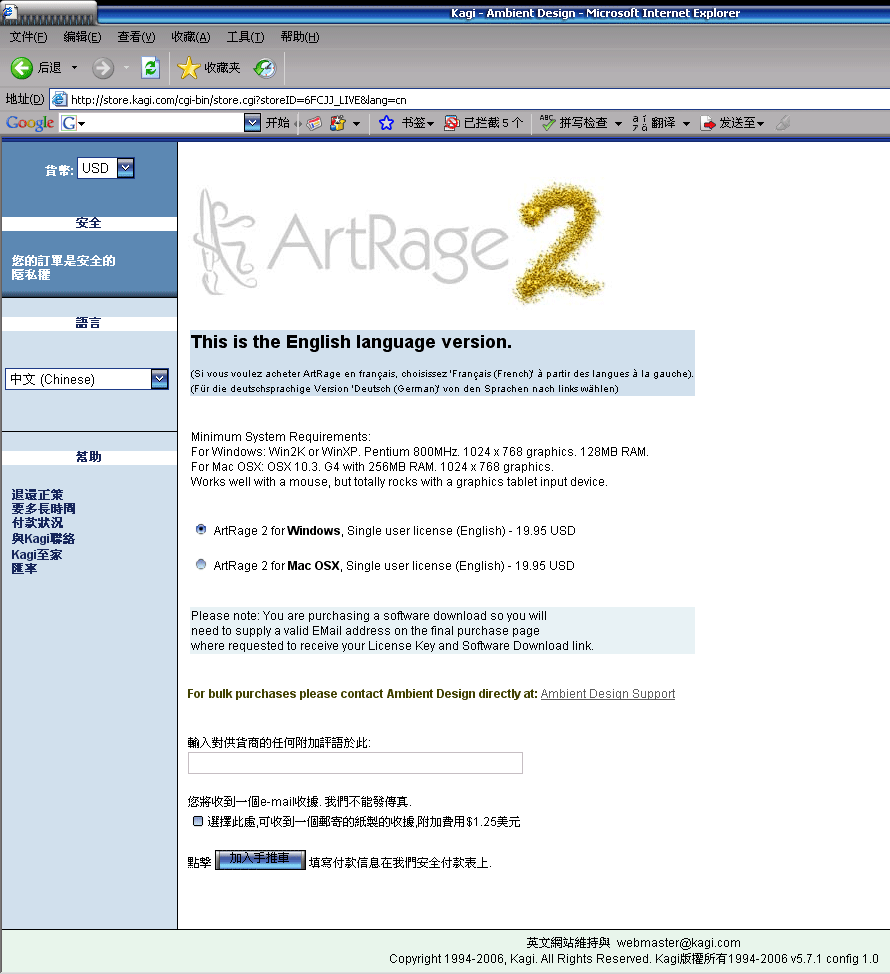
Task: Click the 开始 search button on Google toolbar
Action: click(x=278, y=123)
